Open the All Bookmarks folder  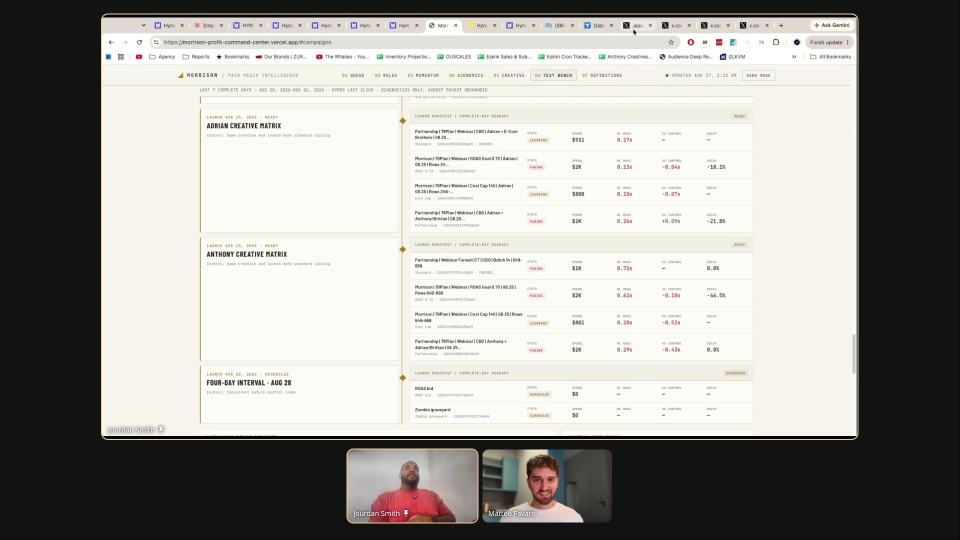click(x=830, y=57)
